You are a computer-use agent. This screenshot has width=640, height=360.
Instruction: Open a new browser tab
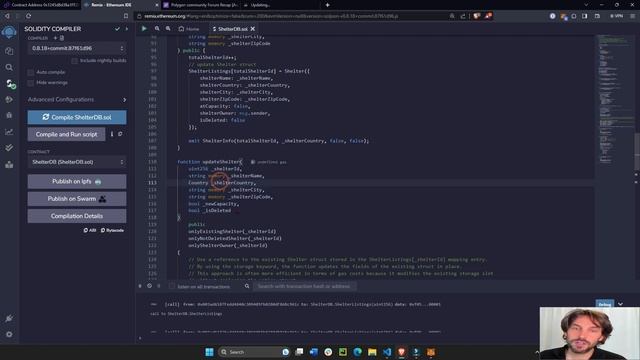pos(327,5)
